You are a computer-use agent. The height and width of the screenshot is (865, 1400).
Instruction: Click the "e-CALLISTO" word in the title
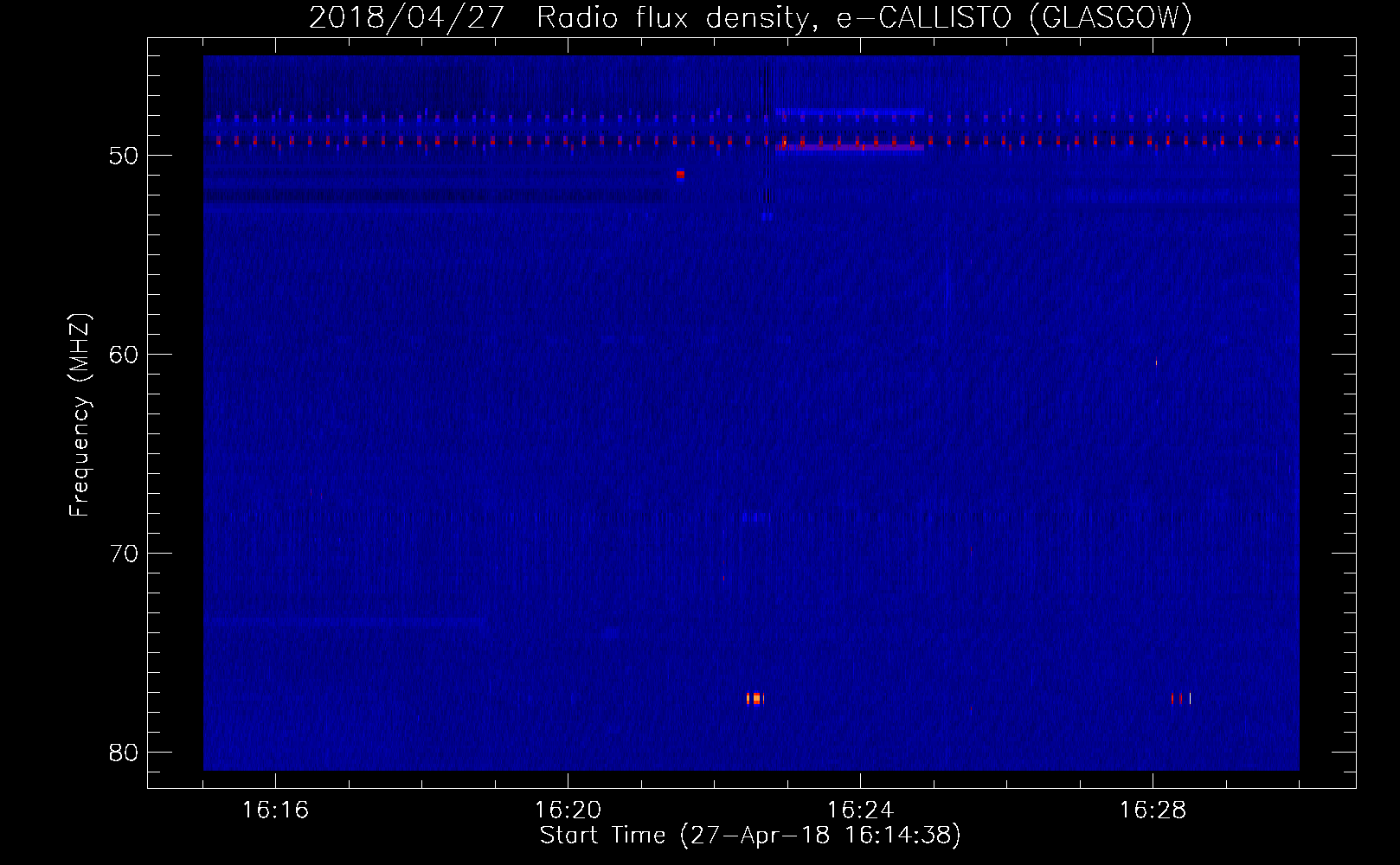pyautogui.click(x=923, y=17)
